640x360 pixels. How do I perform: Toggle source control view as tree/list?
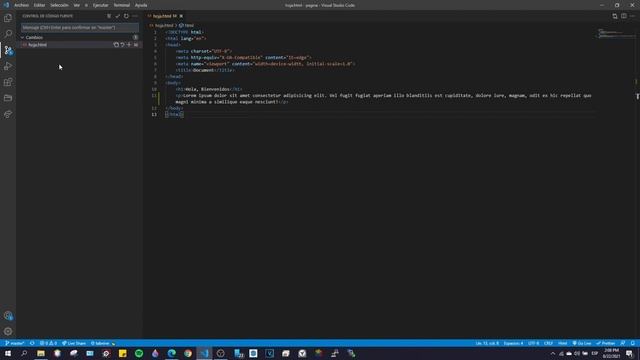click(x=109, y=16)
